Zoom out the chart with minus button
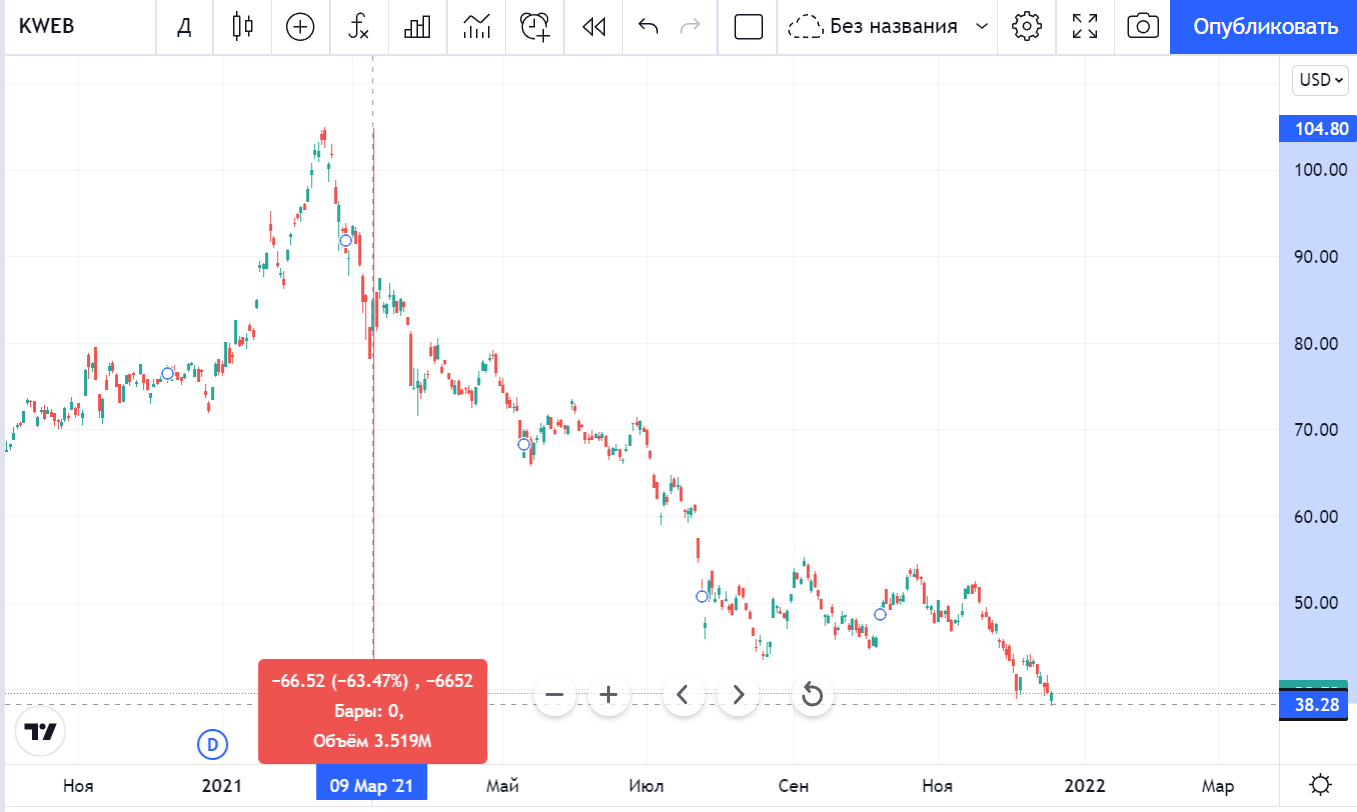 [555, 694]
